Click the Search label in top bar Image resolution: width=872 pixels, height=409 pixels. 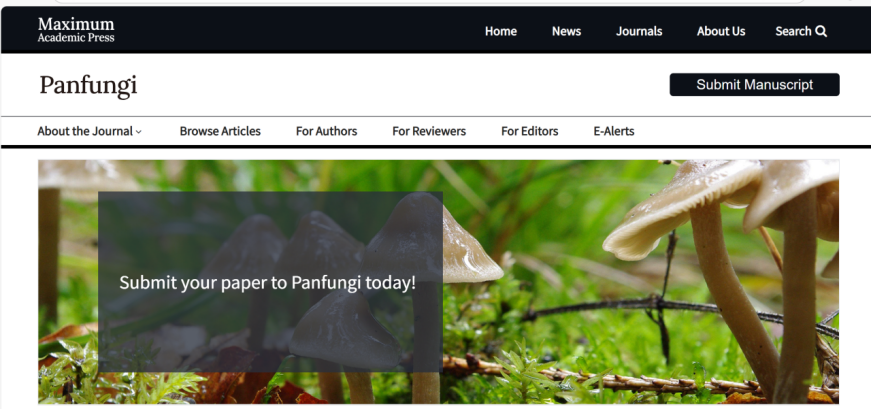point(793,31)
